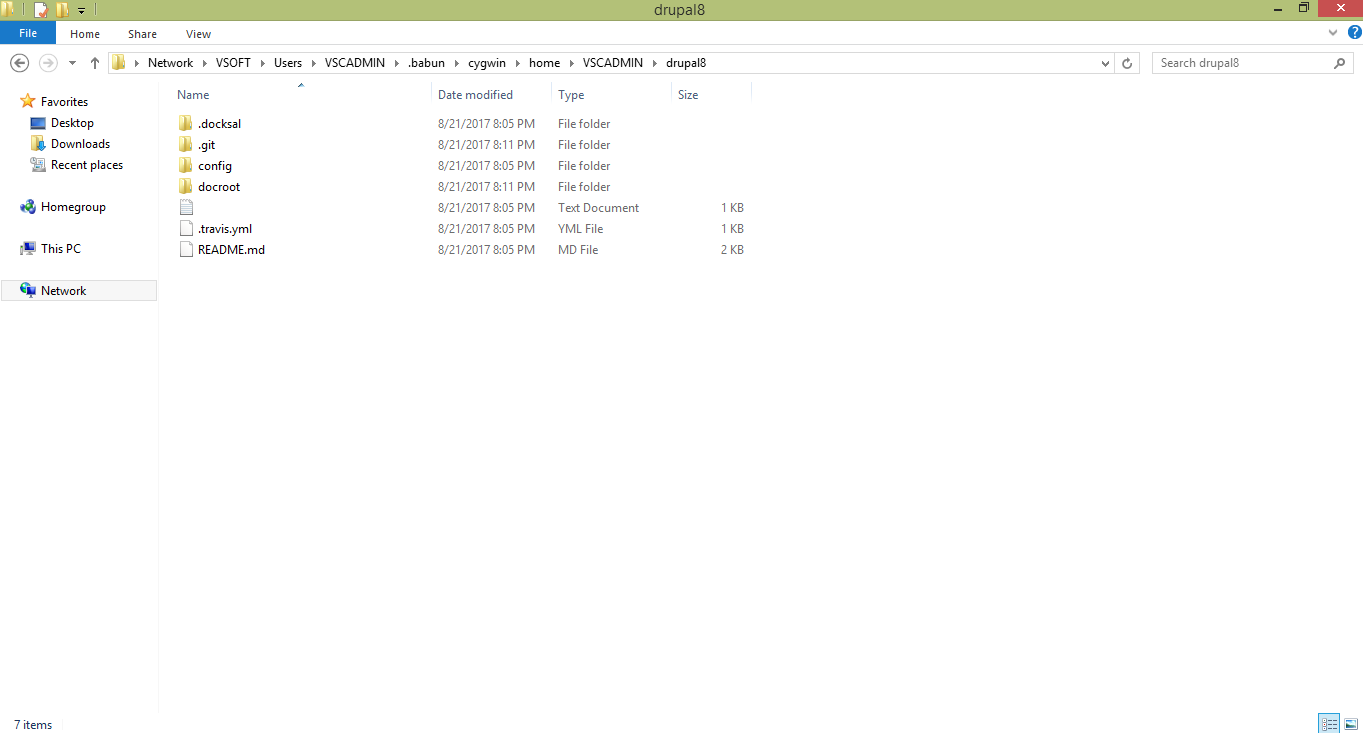Open the File menu
1363x733 pixels.
[28, 32]
